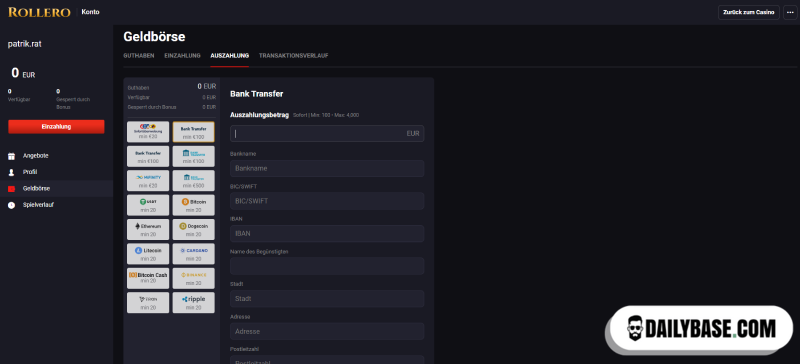Focus the Auszahlungsbetrag EUR amount field
The height and width of the screenshot is (364, 800).
[x=327, y=134]
